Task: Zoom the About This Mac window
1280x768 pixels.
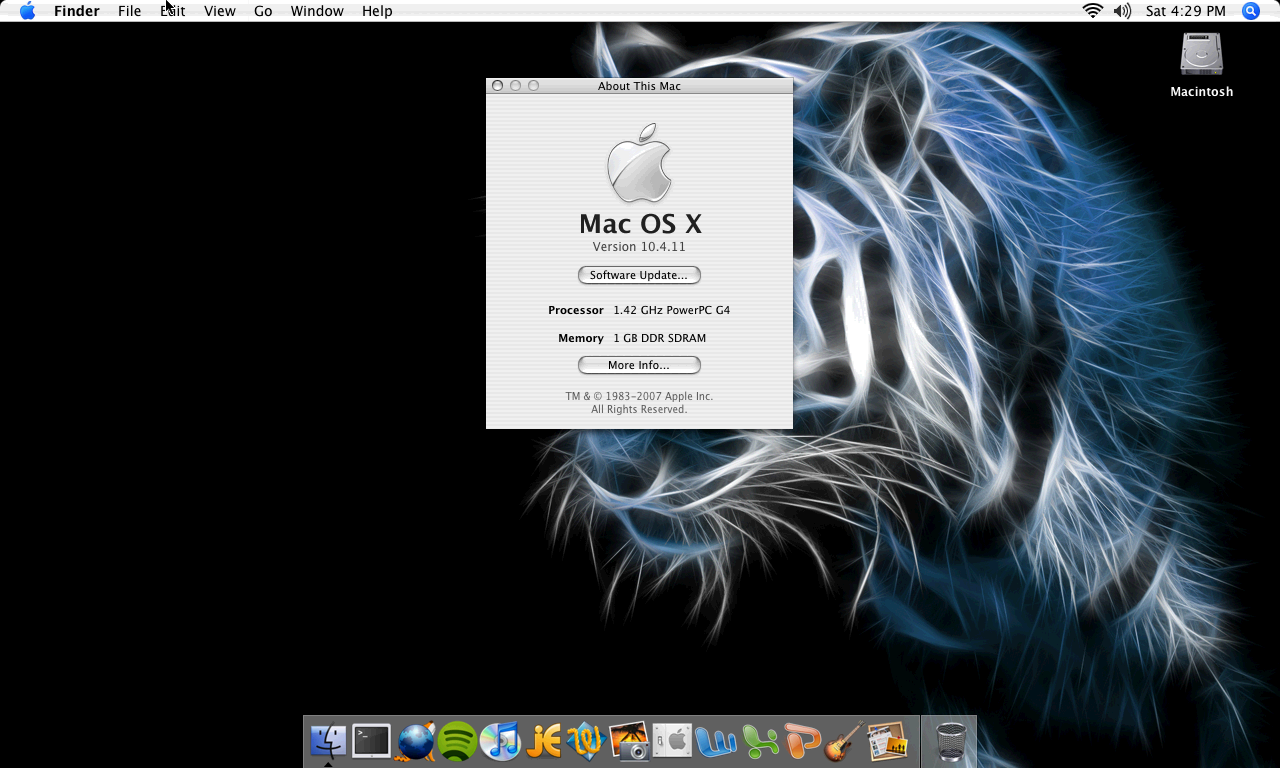Action: 533,86
